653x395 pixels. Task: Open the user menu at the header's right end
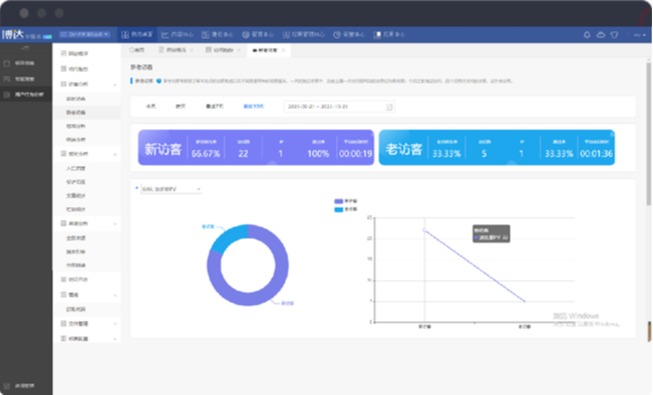point(640,35)
